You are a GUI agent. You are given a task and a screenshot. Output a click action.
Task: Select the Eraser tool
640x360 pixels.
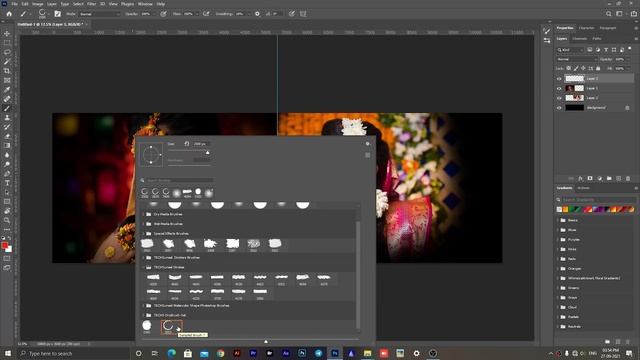click(x=7, y=136)
